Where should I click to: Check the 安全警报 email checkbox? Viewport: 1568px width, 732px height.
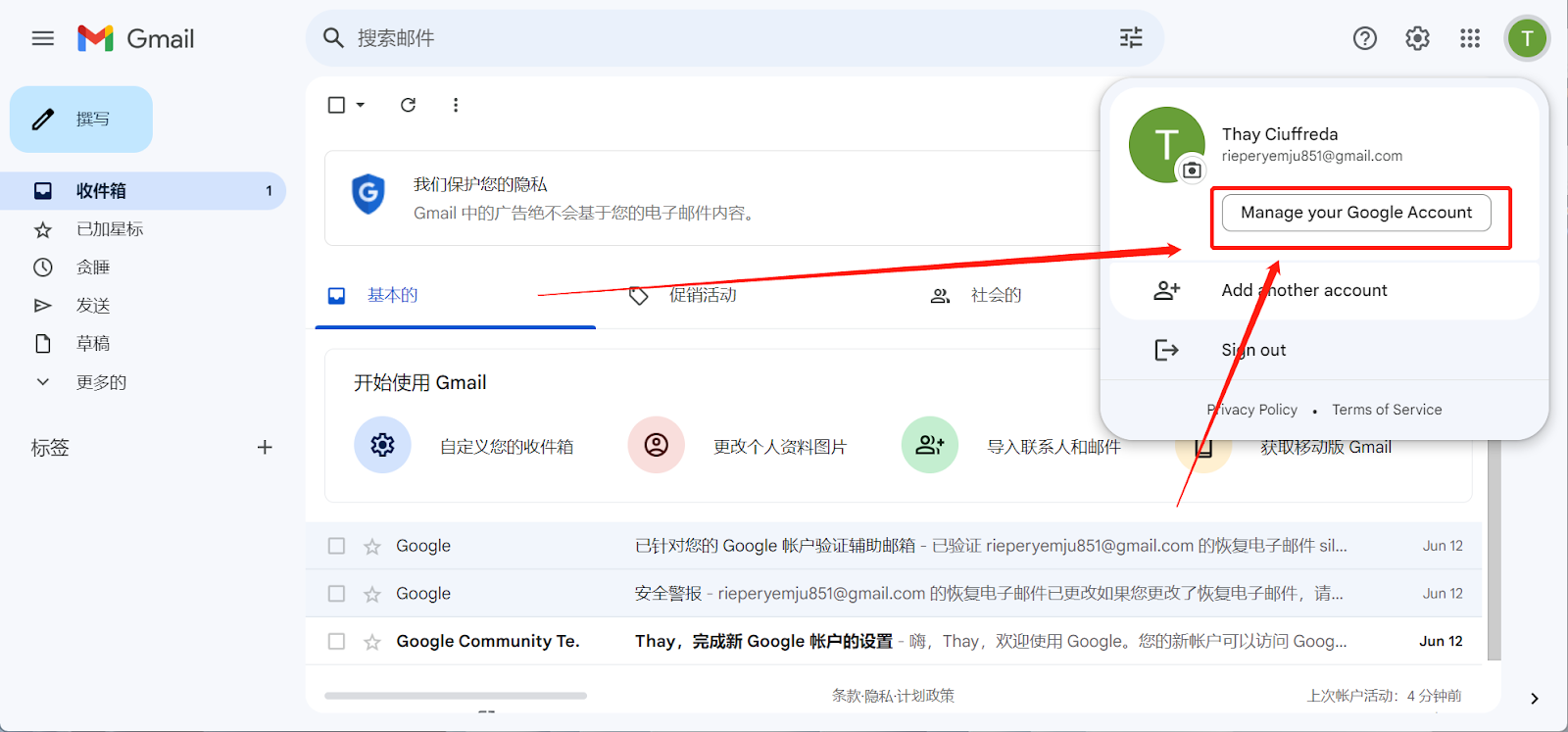point(336,594)
